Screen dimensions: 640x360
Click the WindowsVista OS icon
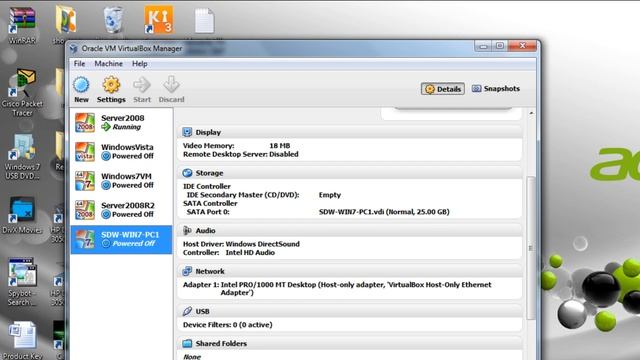coord(85,151)
